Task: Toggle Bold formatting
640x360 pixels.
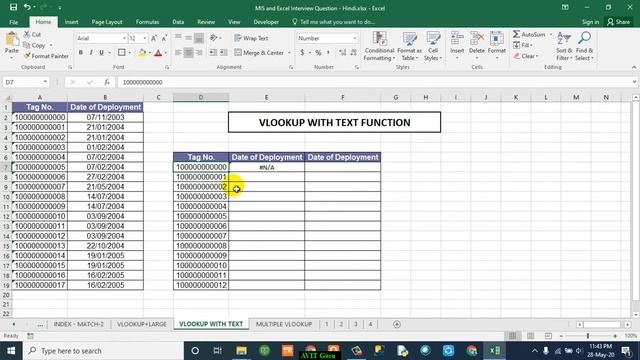Action: click(x=81, y=53)
